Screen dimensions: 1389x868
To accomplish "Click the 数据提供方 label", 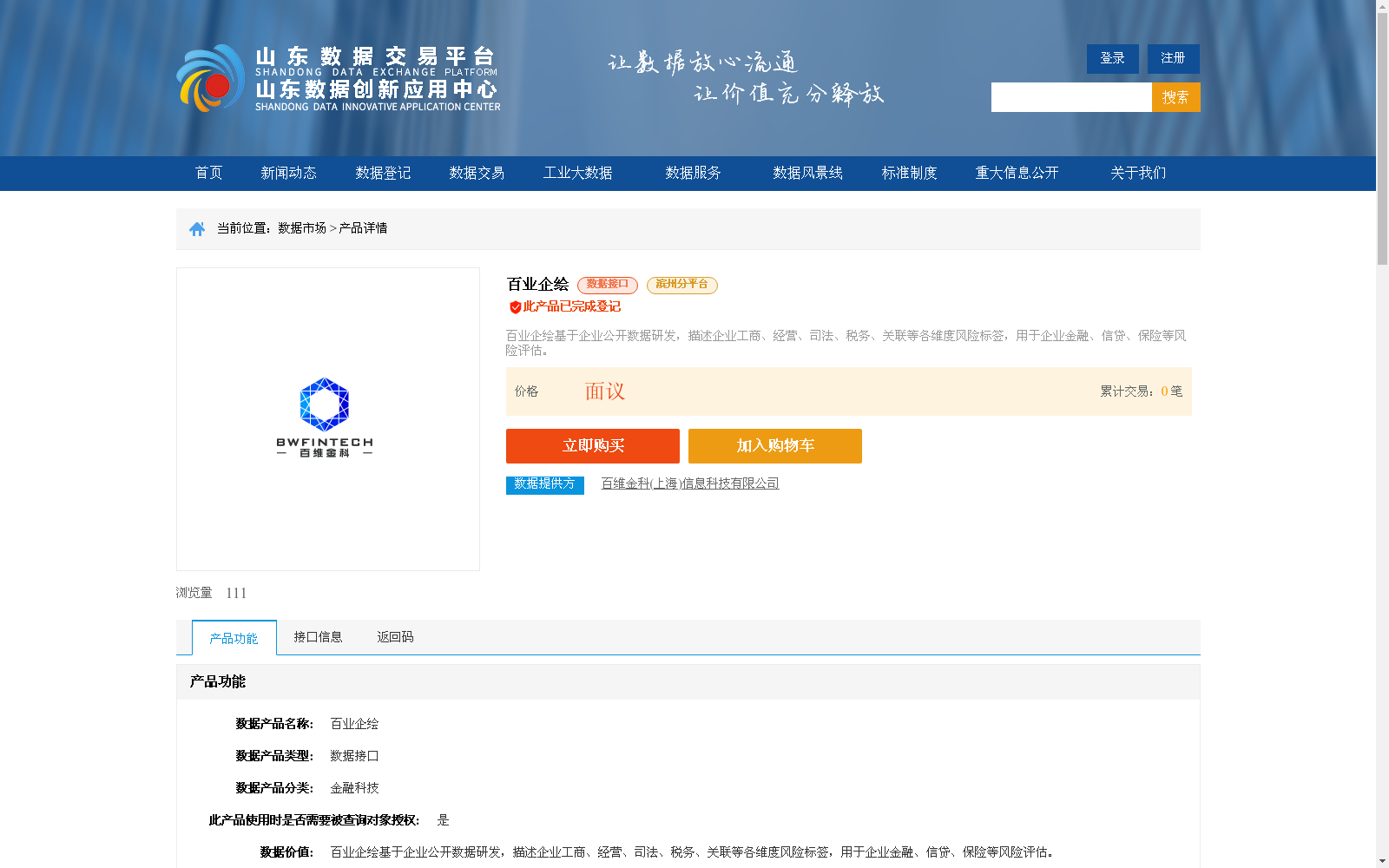I will click(x=545, y=484).
